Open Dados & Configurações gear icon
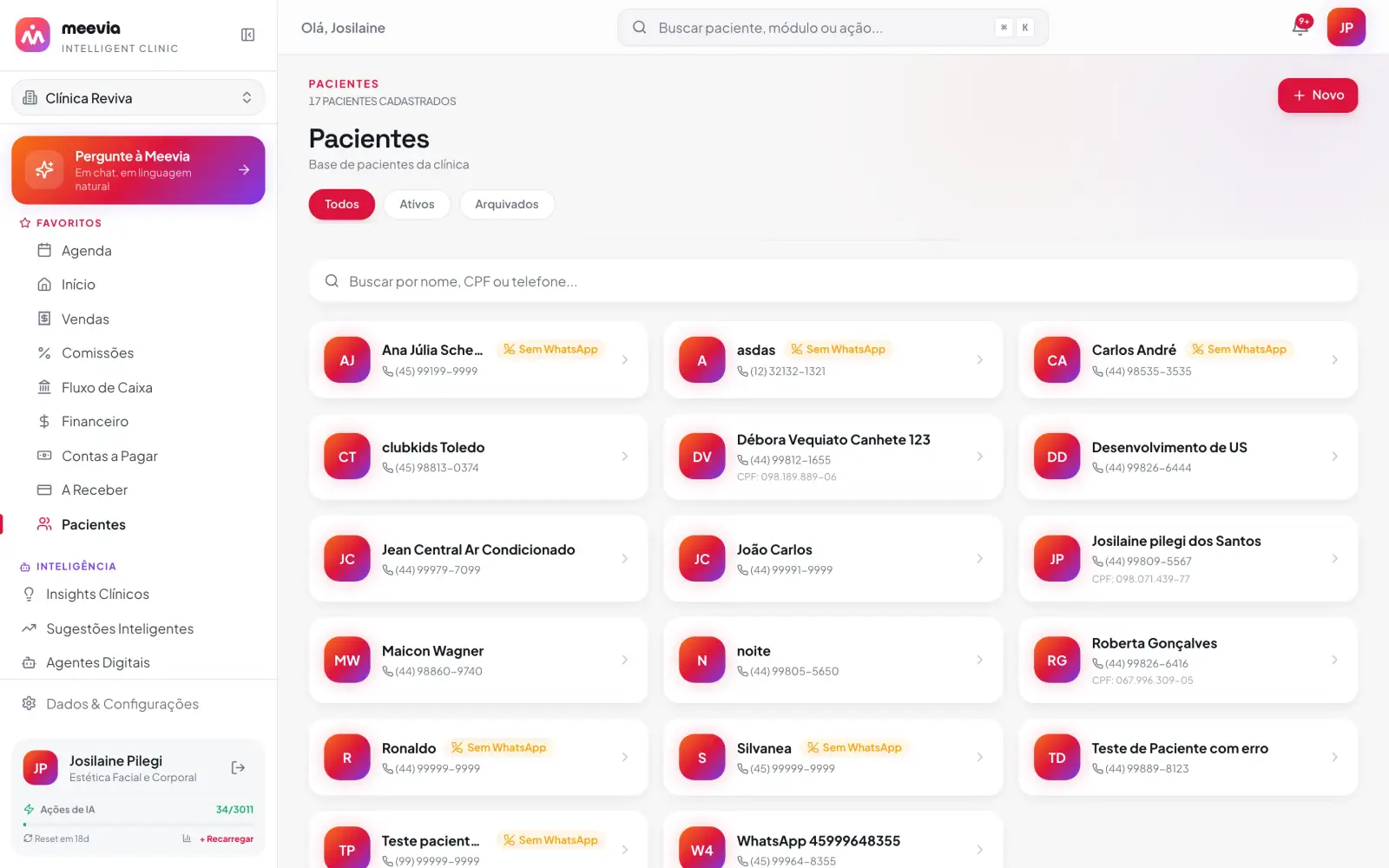The width and height of the screenshot is (1389, 868). click(x=29, y=703)
